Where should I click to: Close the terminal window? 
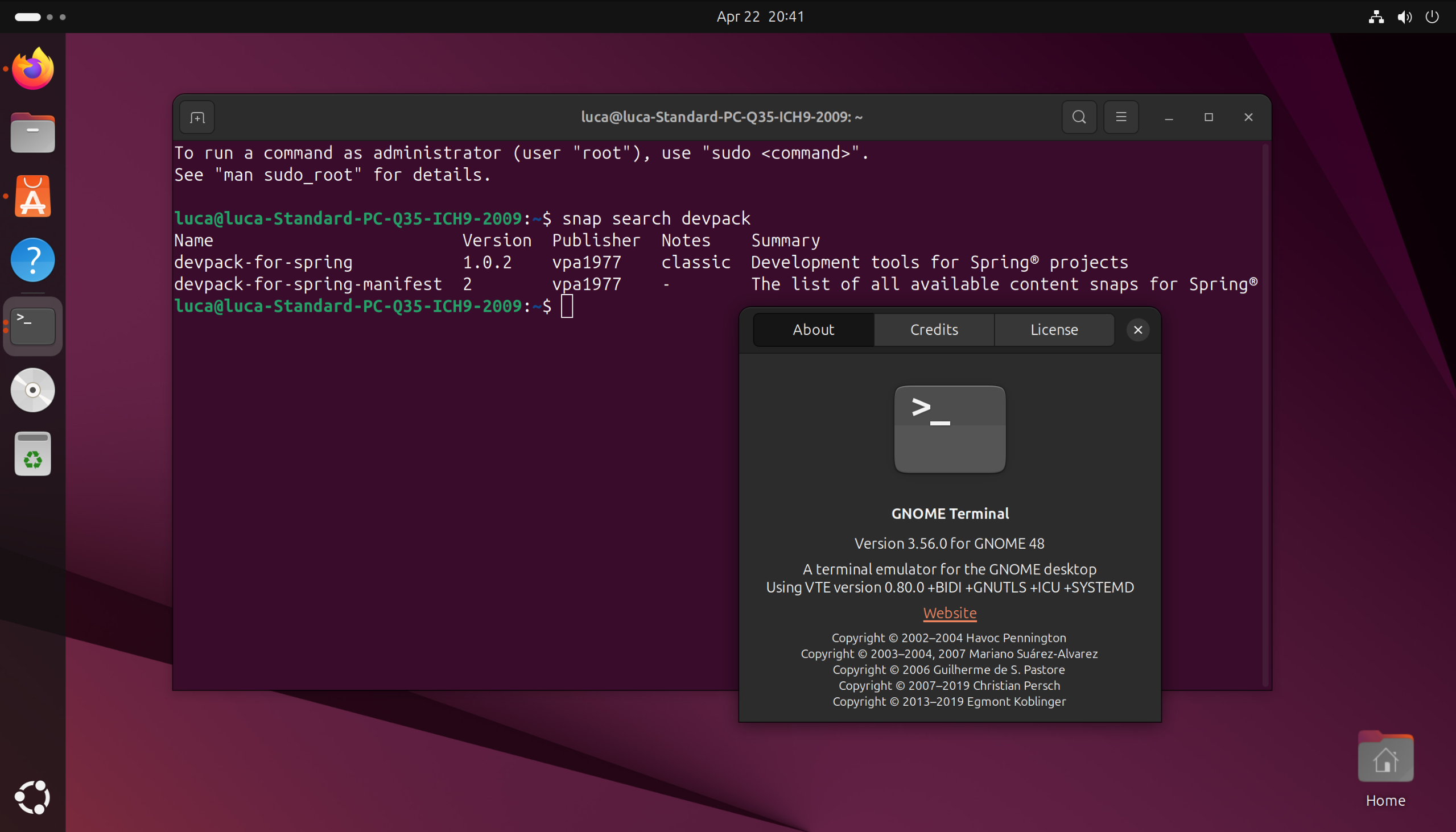[1248, 117]
